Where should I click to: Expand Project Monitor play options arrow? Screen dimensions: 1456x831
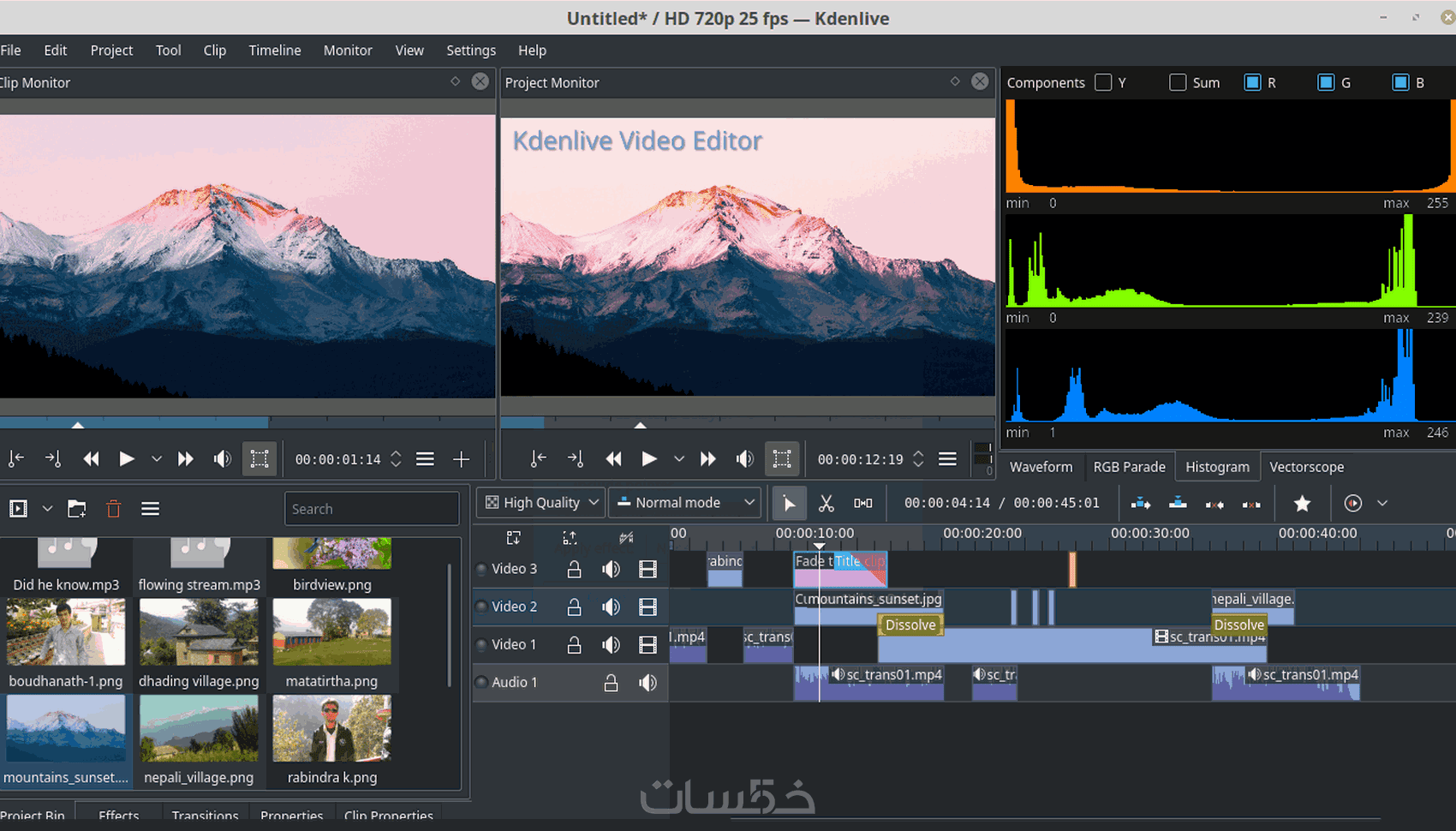[679, 459]
